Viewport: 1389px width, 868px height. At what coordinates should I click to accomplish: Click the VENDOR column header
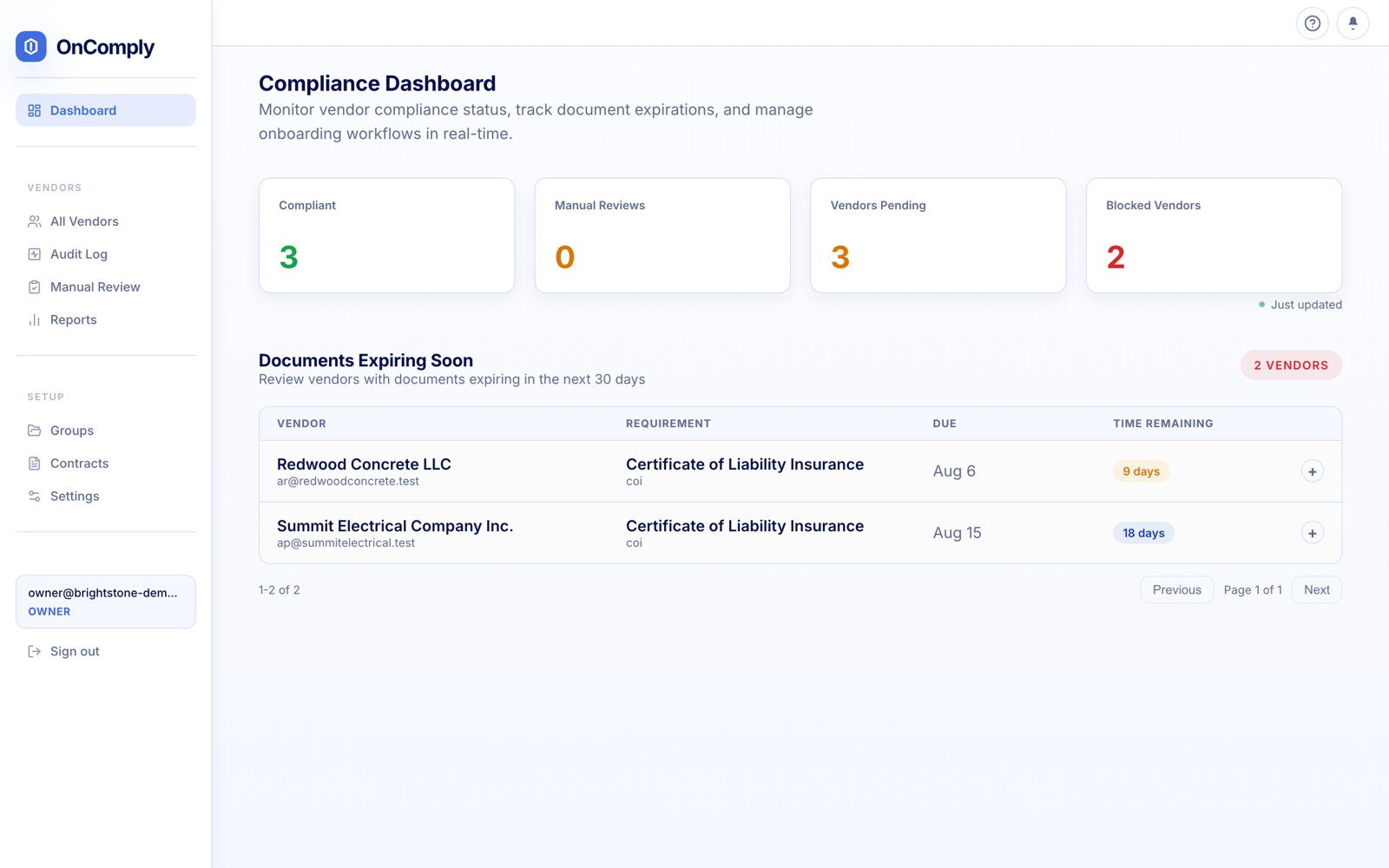coord(301,424)
